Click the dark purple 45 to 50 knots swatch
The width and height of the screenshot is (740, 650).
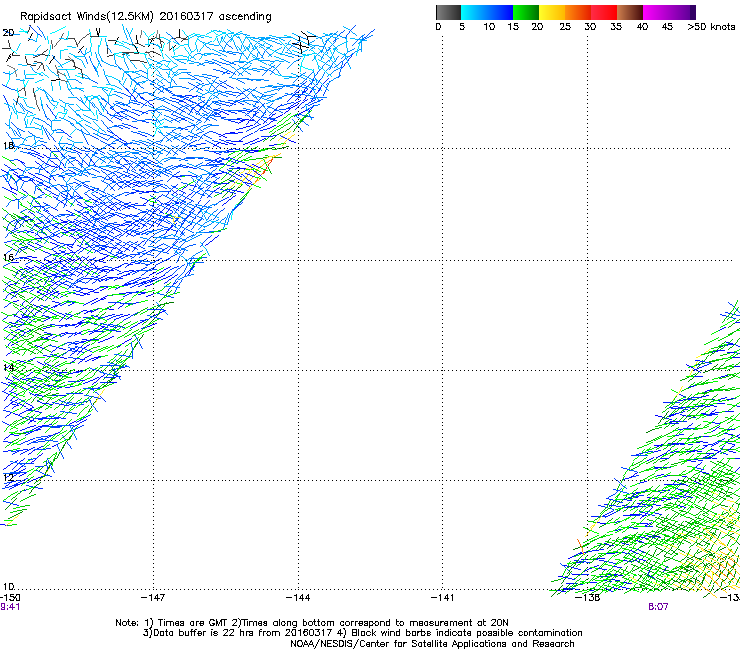[x=682, y=12]
